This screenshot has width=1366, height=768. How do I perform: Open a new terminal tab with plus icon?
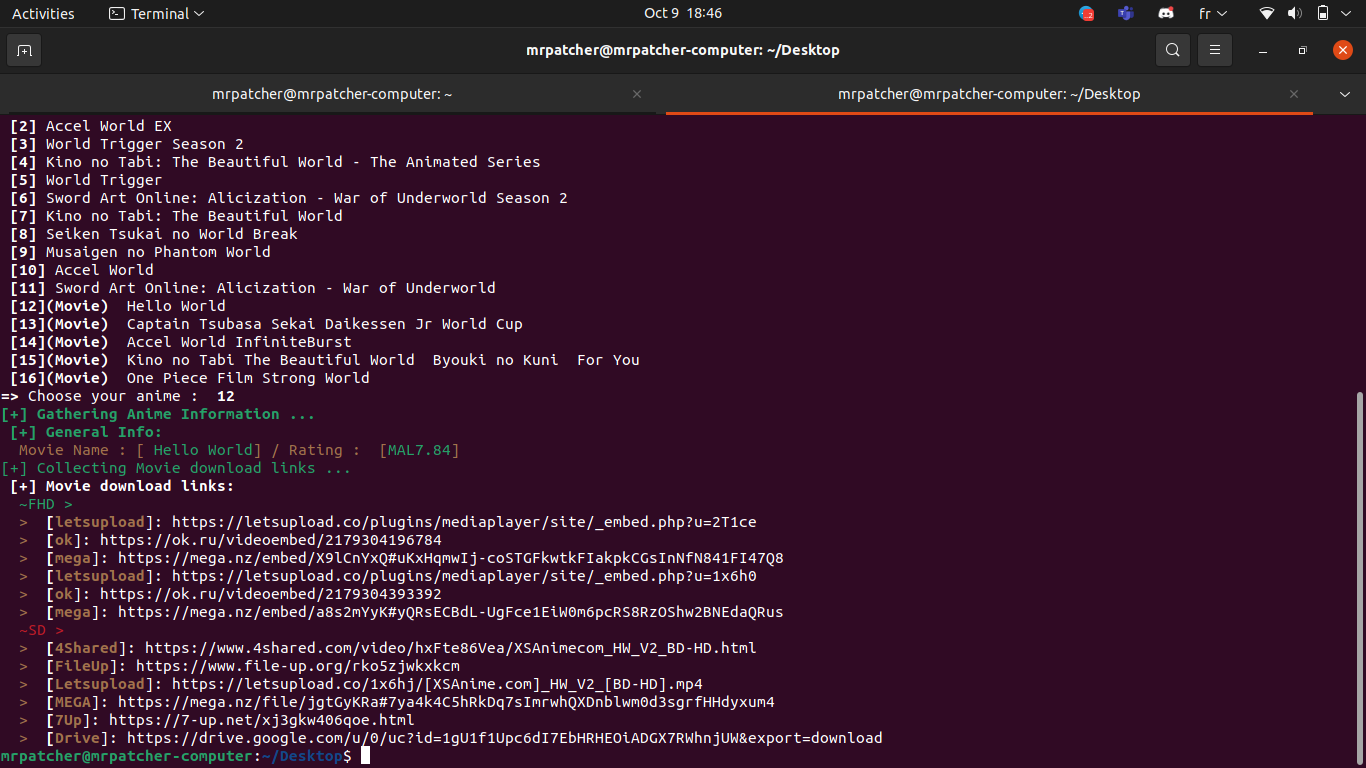[24, 50]
